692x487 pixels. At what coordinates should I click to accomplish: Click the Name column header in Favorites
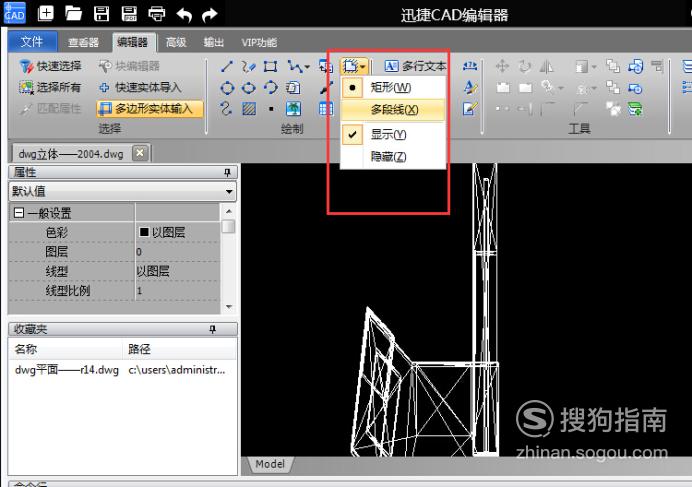tap(65, 349)
